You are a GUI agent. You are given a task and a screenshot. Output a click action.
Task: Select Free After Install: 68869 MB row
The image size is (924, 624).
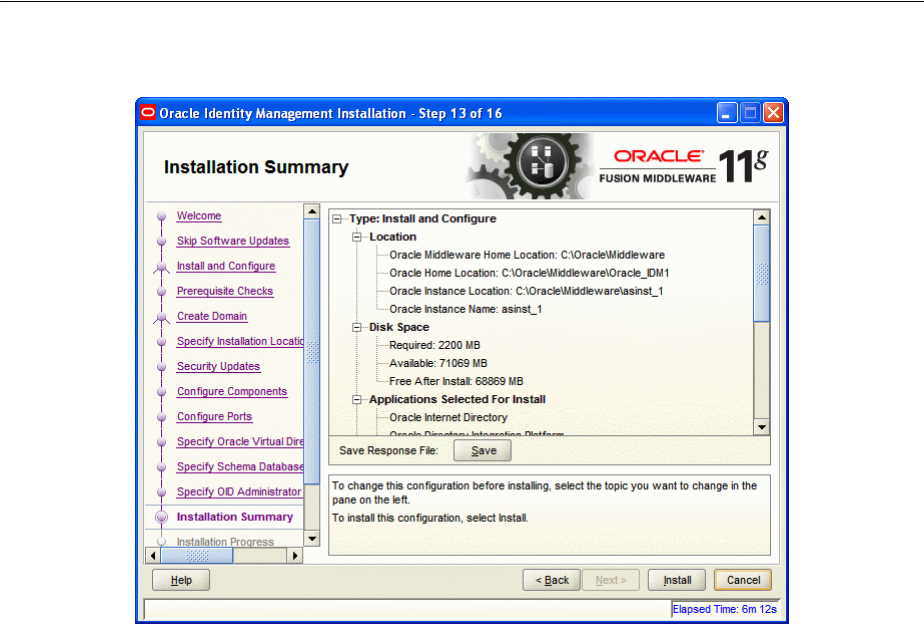coord(456,381)
